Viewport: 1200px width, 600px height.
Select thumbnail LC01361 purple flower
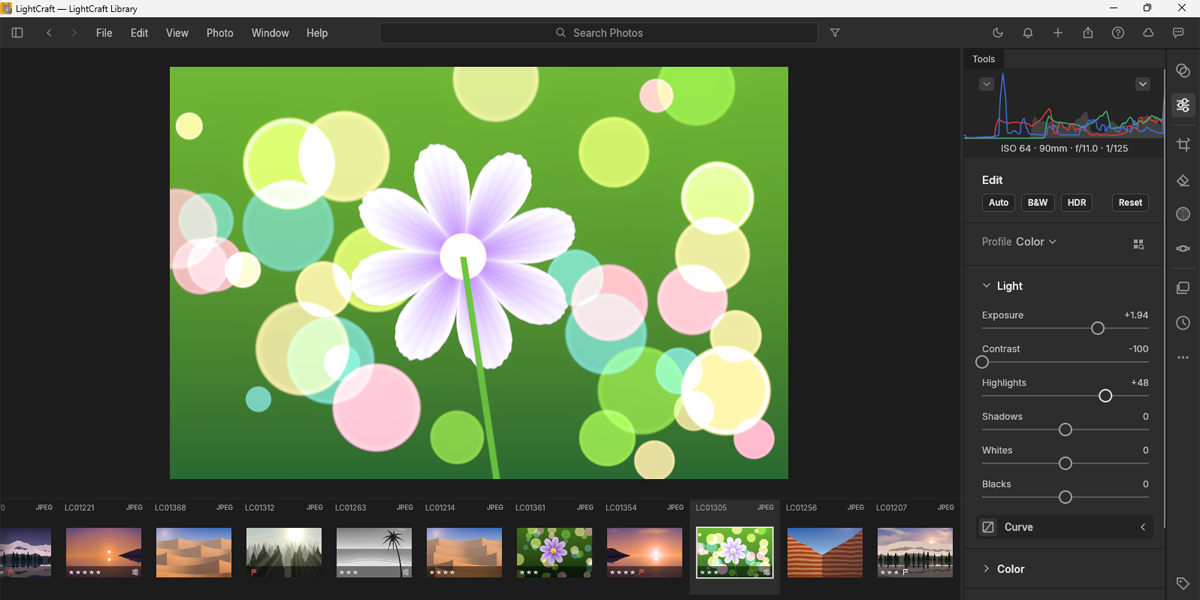coord(554,553)
